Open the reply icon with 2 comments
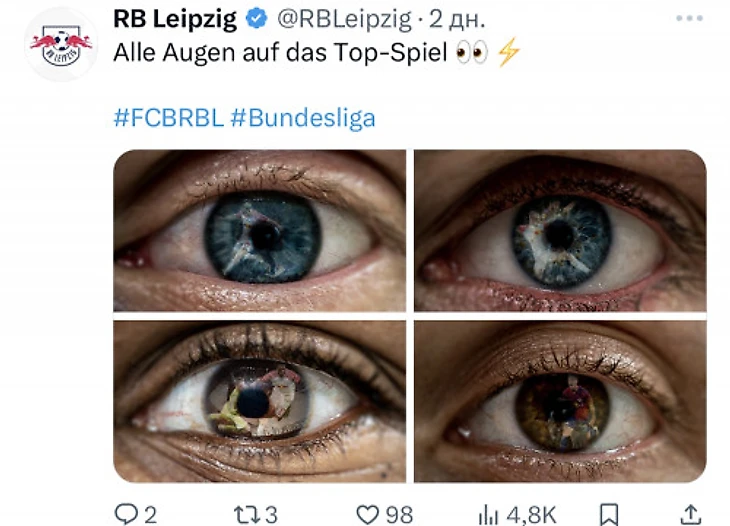730x526 pixels. [x=126, y=514]
